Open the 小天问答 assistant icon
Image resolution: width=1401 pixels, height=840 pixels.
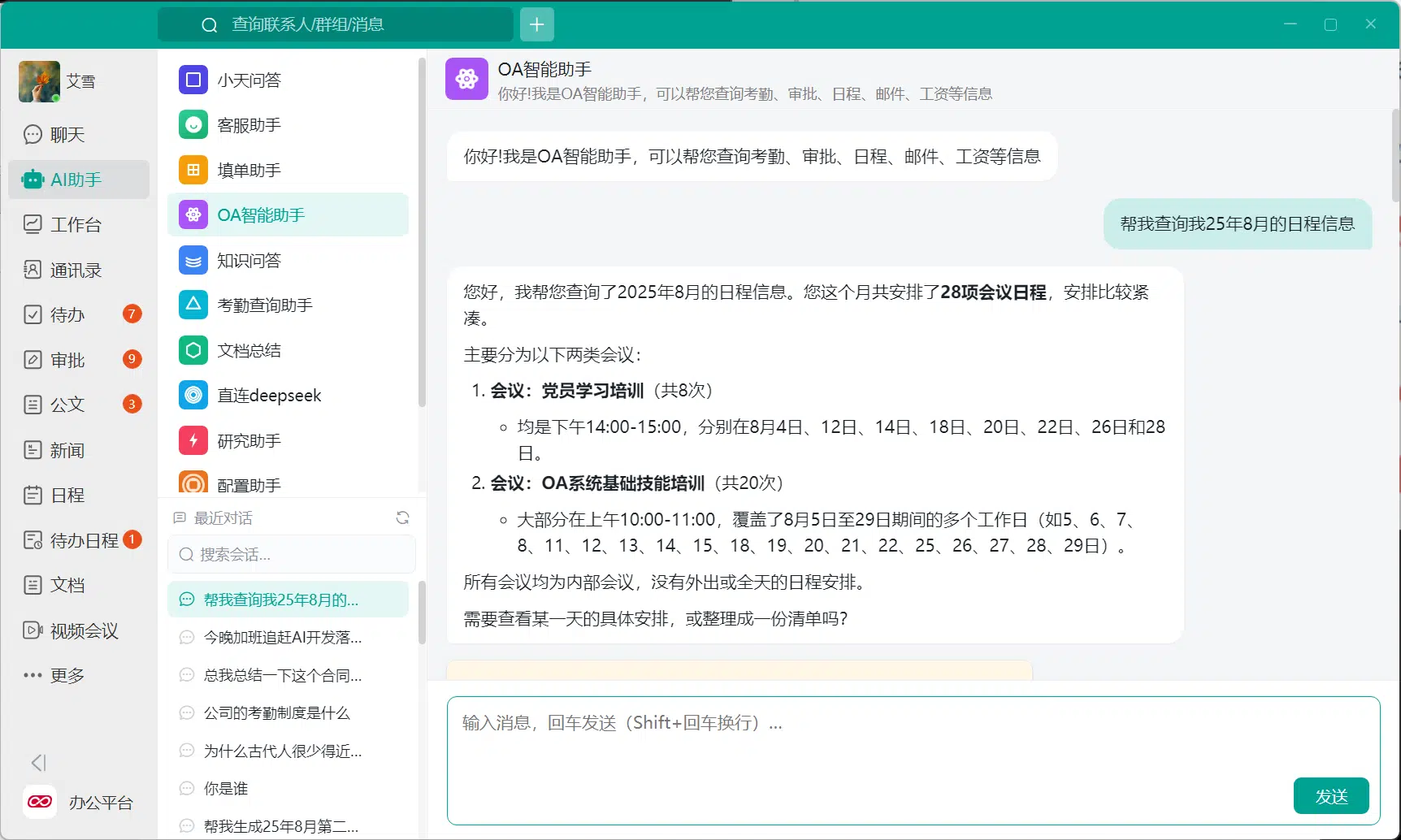[193, 80]
